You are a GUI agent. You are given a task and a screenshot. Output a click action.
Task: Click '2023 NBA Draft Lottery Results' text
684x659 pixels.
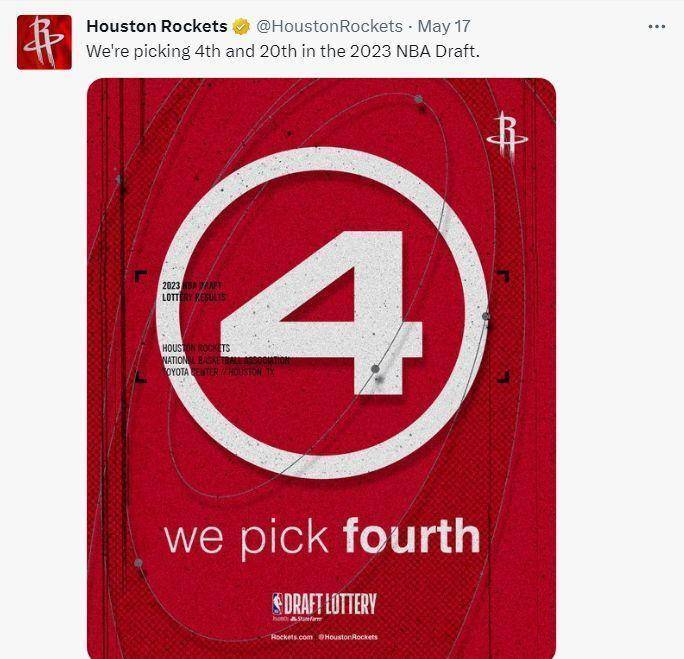(194, 291)
